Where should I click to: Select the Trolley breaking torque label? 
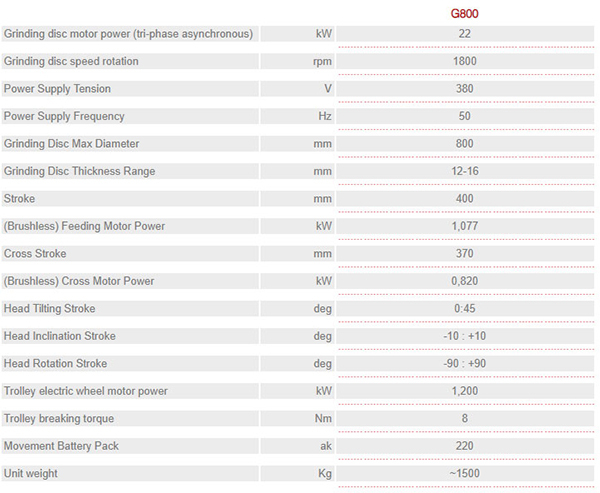(59, 418)
